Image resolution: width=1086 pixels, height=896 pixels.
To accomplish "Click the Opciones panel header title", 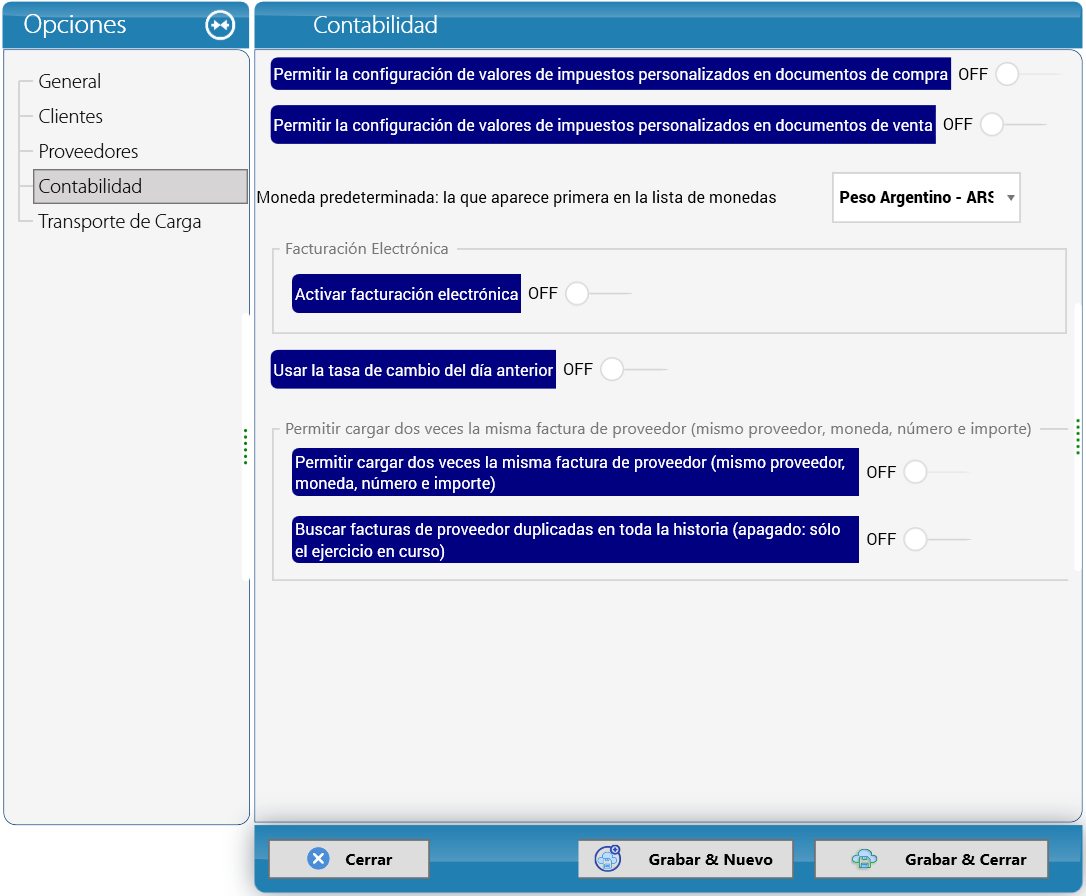I will pyautogui.click(x=75, y=24).
